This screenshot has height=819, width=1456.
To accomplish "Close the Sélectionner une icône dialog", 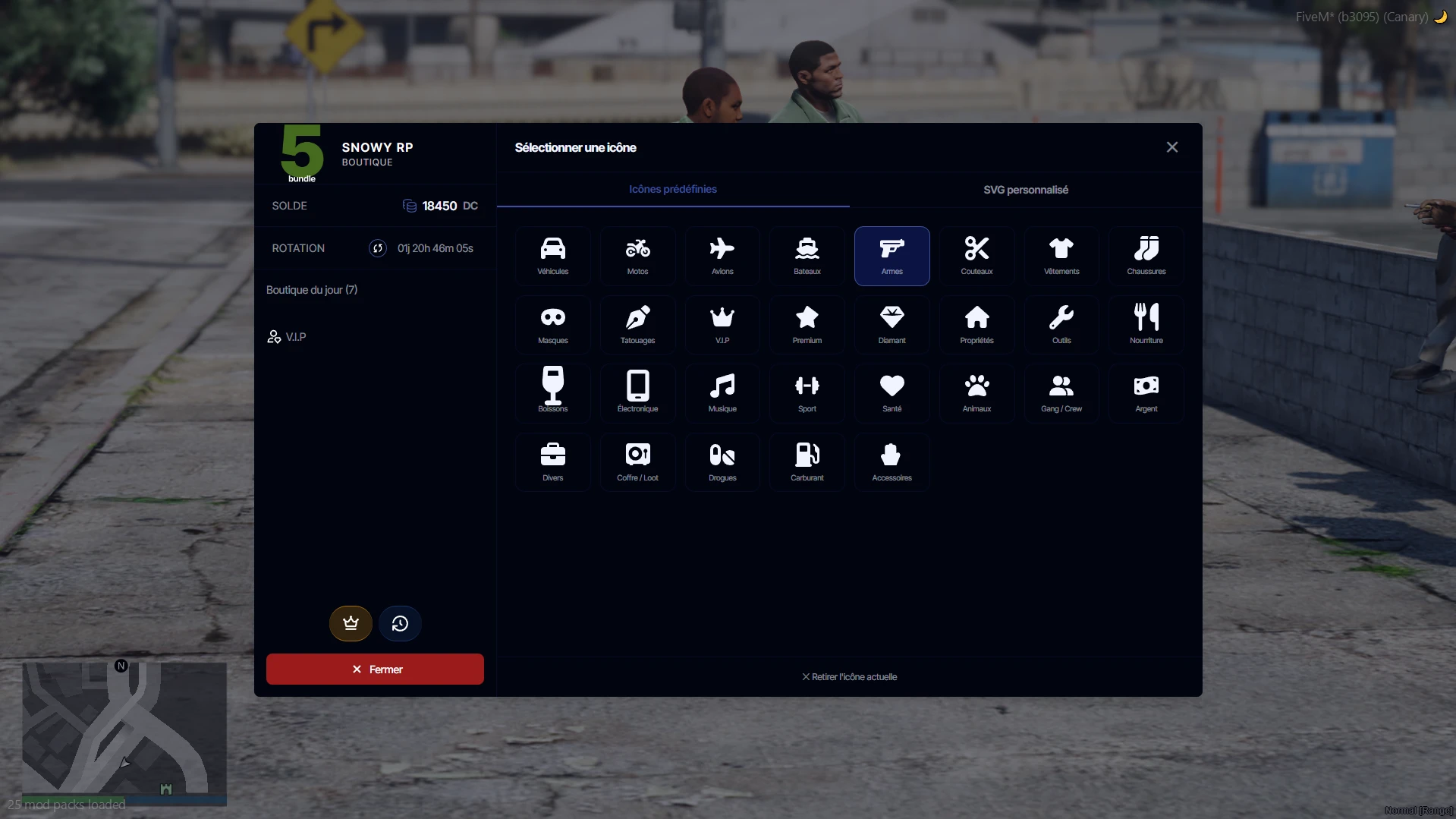I will click(1172, 147).
